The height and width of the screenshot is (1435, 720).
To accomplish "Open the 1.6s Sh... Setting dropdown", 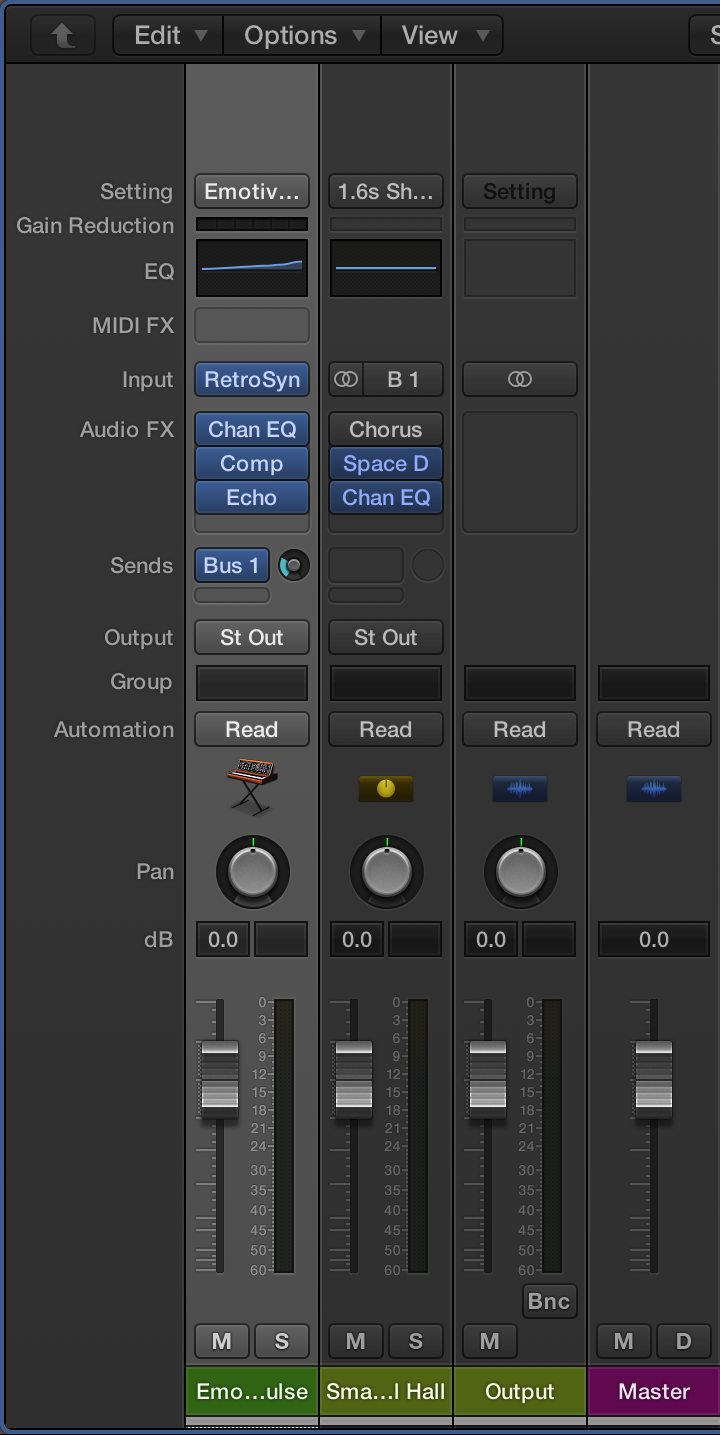I will pos(386,191).
